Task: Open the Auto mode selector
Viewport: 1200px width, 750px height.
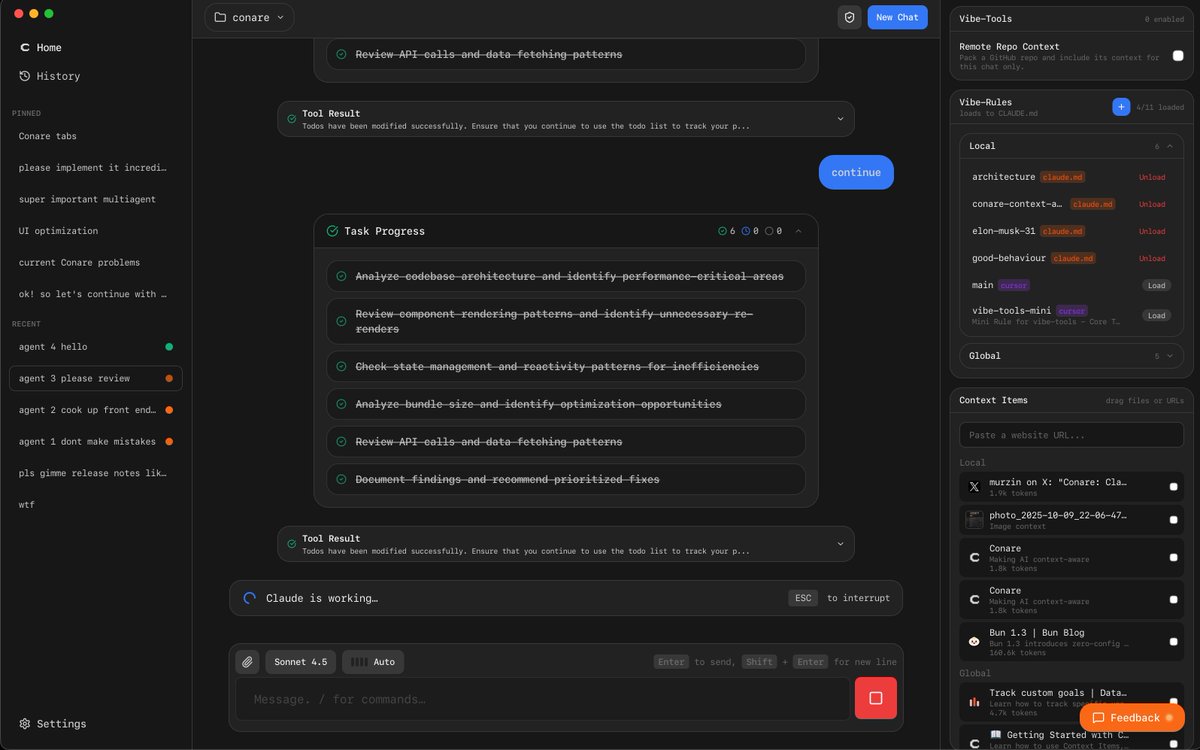Action: (373, 662)
